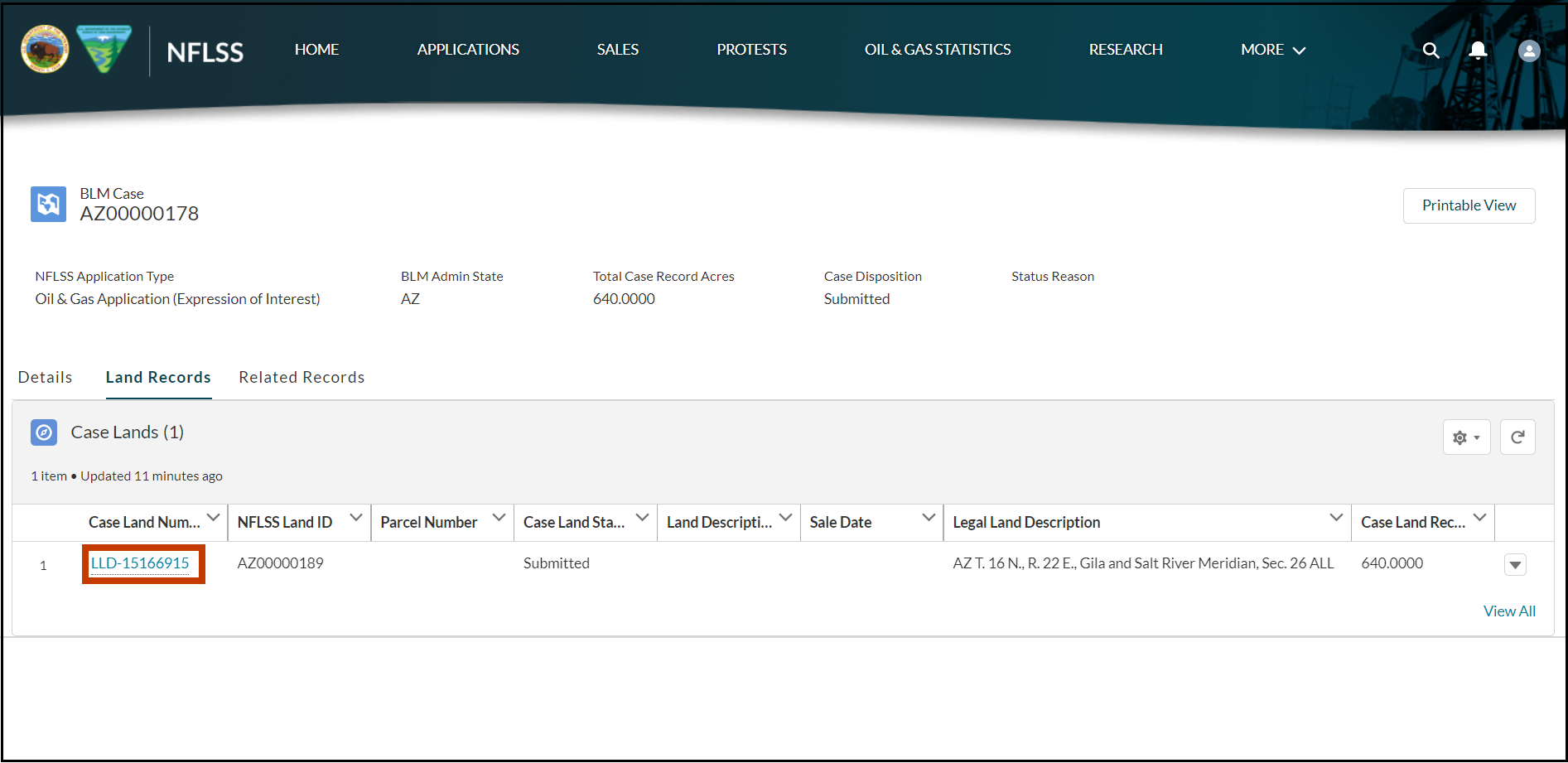The image size is (1568, 763).
Task: Open the notifications bell icon
Action: coord(1478,51)
